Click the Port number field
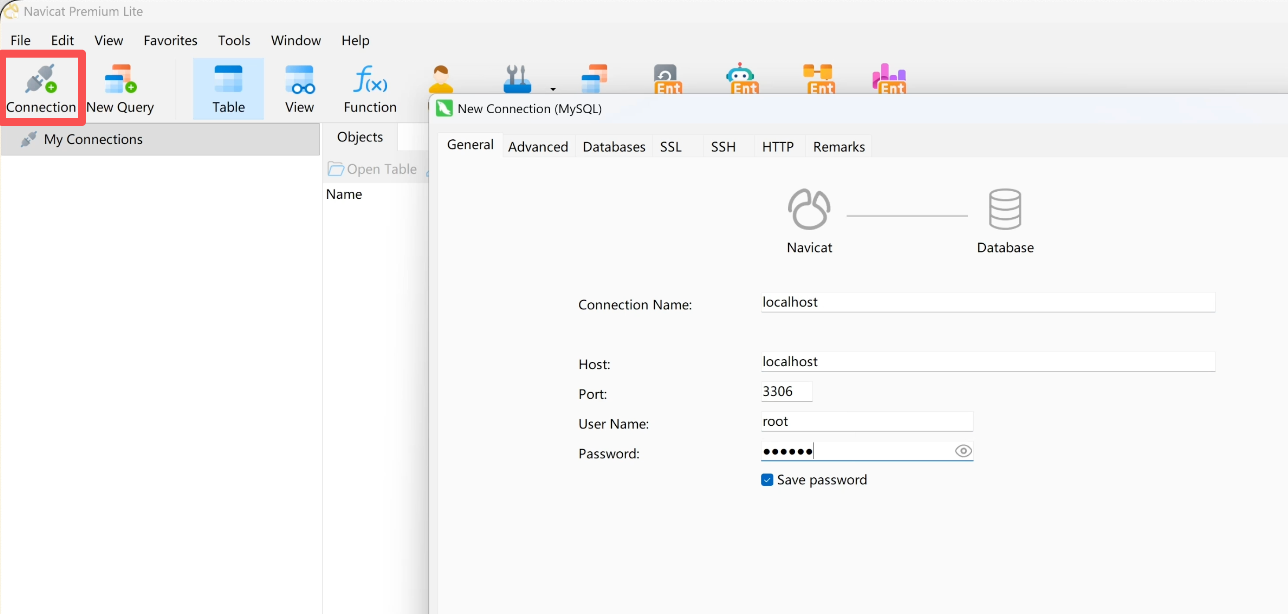 pyautogui.click(x=786, y=392)
